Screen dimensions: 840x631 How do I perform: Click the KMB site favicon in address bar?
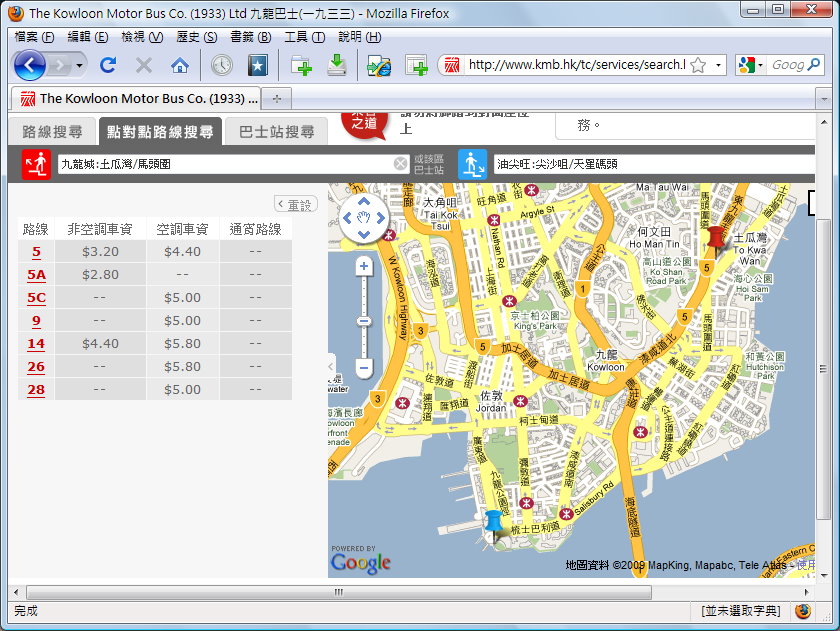click(x=452, y=65)
